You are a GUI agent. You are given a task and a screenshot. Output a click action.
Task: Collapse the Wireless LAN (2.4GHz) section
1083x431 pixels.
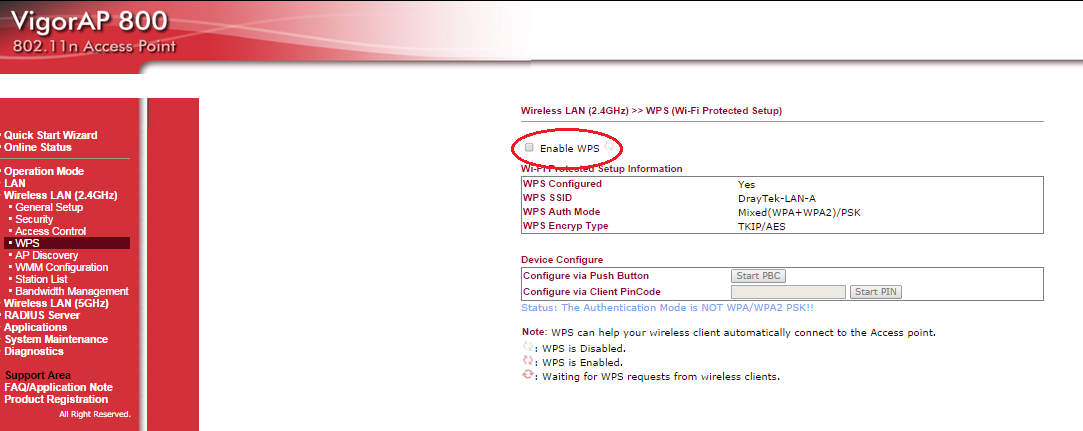pos(61,195)
